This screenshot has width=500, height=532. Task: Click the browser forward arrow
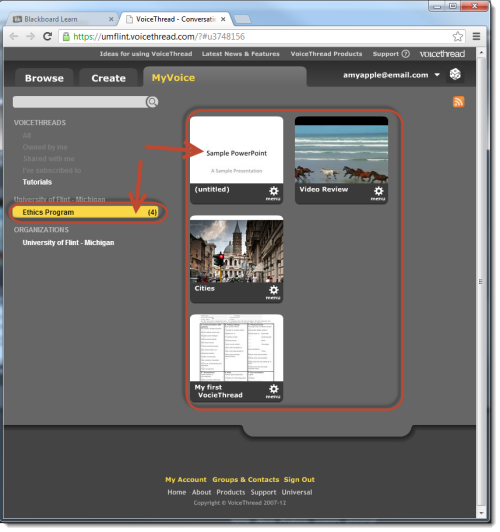[x=31, y=36]
